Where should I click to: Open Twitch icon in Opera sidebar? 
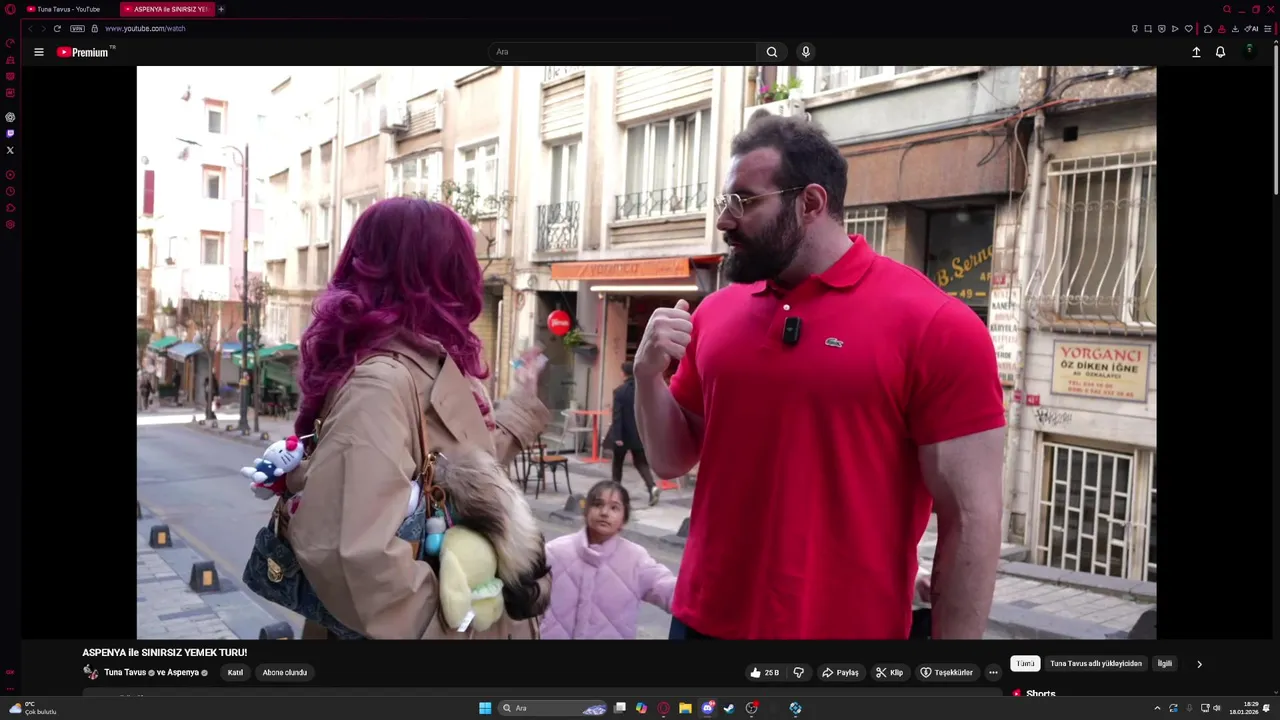coord(10,133)
